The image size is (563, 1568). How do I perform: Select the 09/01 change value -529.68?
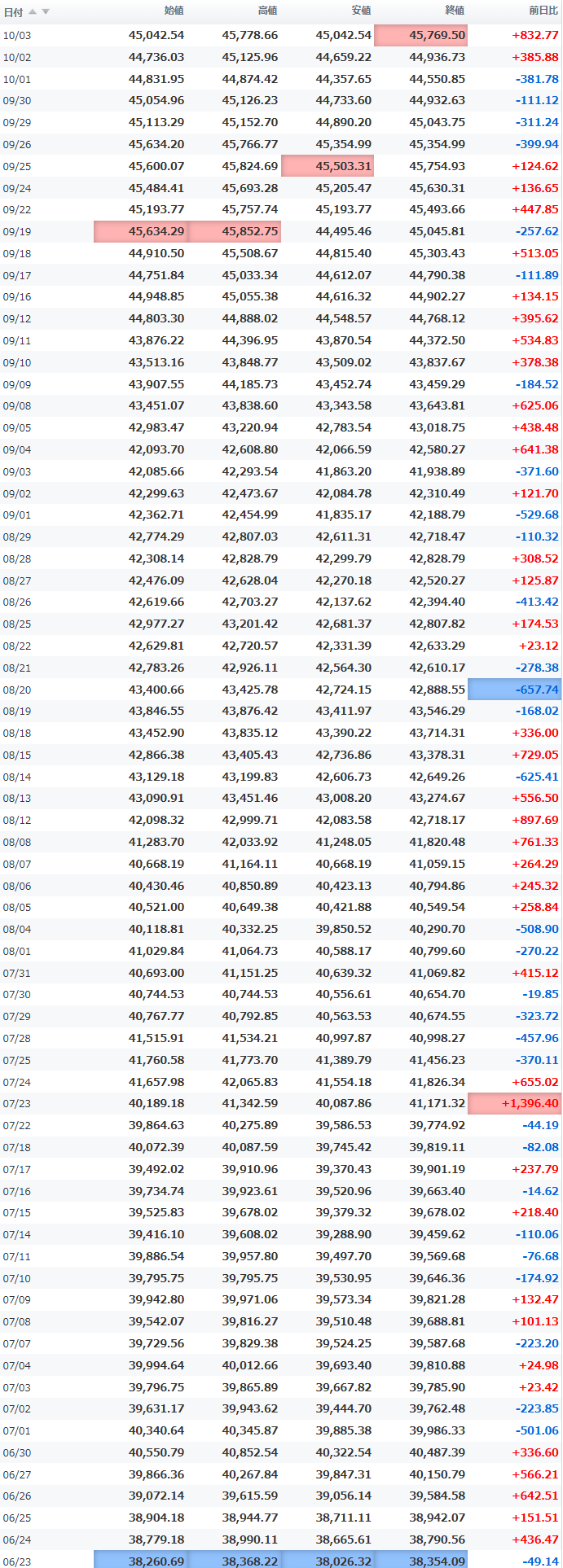pyautogui.click(x=537, y=515)
